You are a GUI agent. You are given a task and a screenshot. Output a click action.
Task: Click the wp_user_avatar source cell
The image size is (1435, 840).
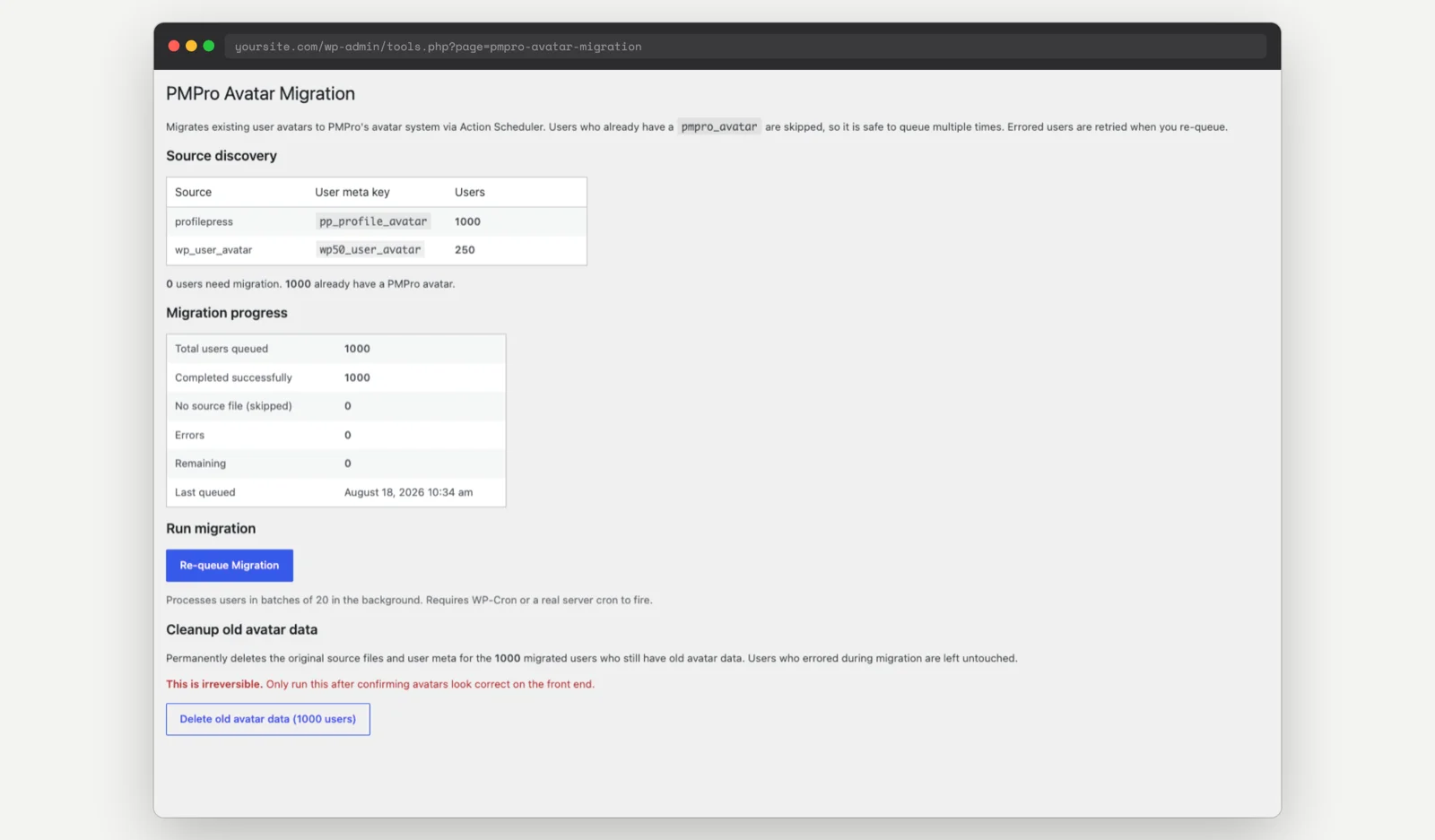(213, 250)
